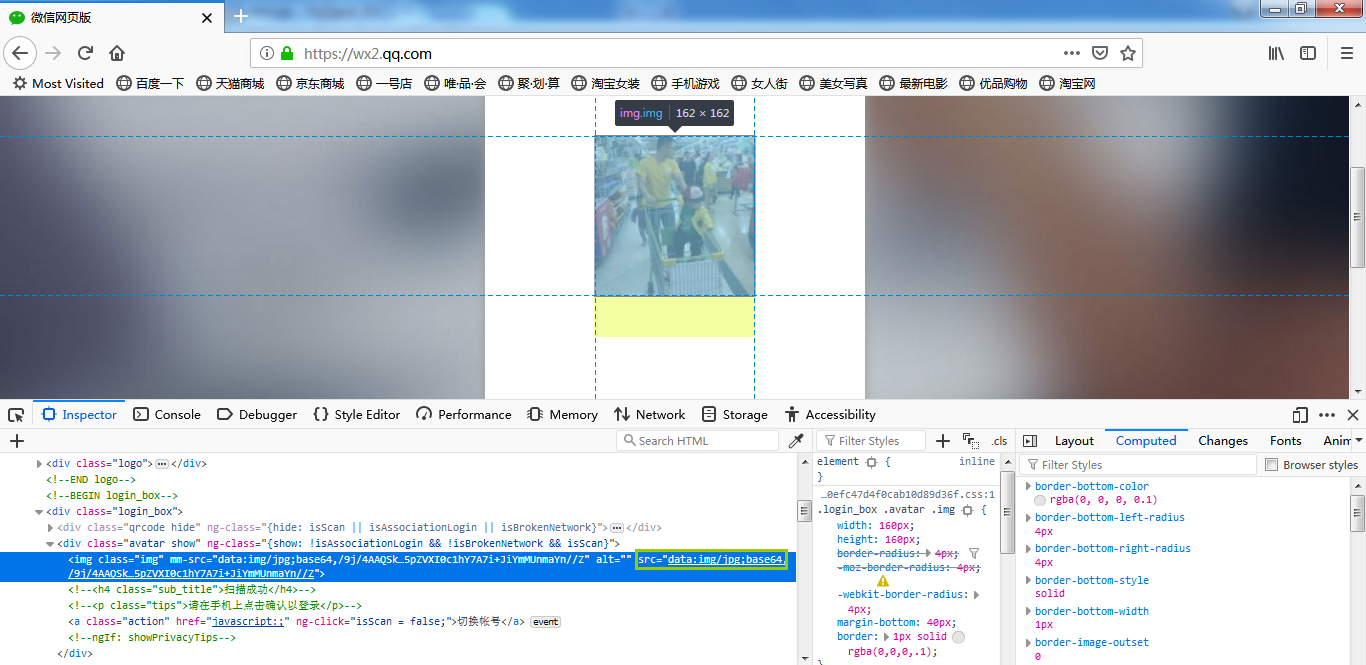Filter rules containing border-radius property
The image size is (1366, 665).
pos(974,553)
